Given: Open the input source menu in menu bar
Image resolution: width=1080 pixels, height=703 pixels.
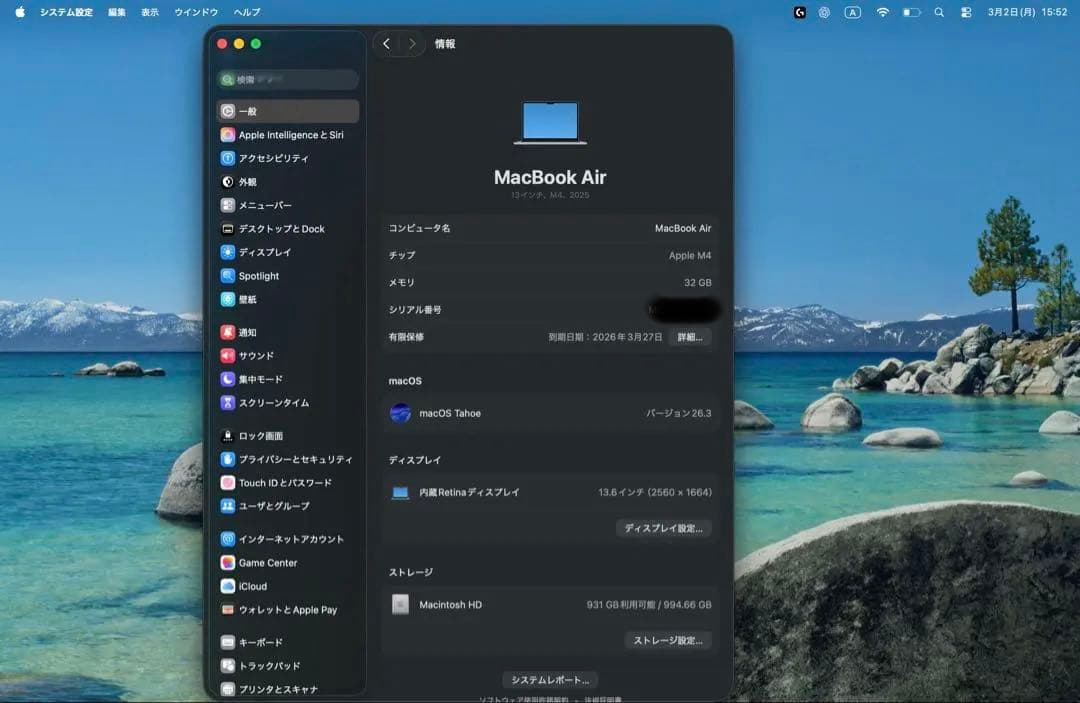Looking at the screenshot, I should click(x=852, y=12).
